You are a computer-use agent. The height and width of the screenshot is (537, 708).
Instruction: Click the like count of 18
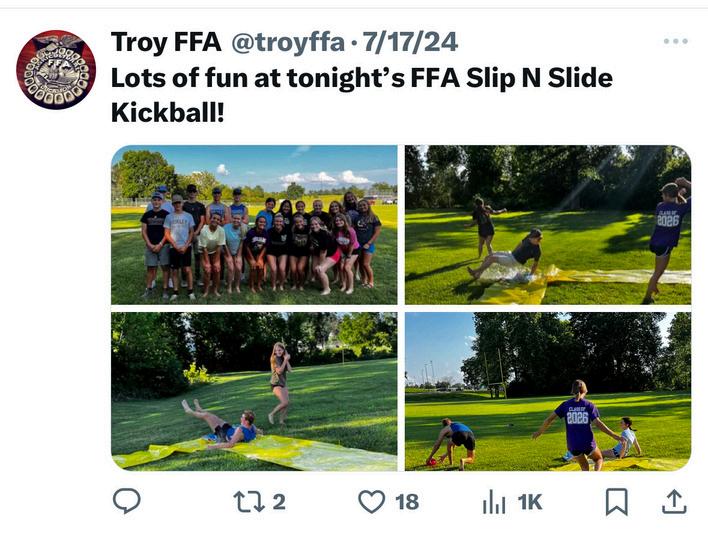(407, 501)
